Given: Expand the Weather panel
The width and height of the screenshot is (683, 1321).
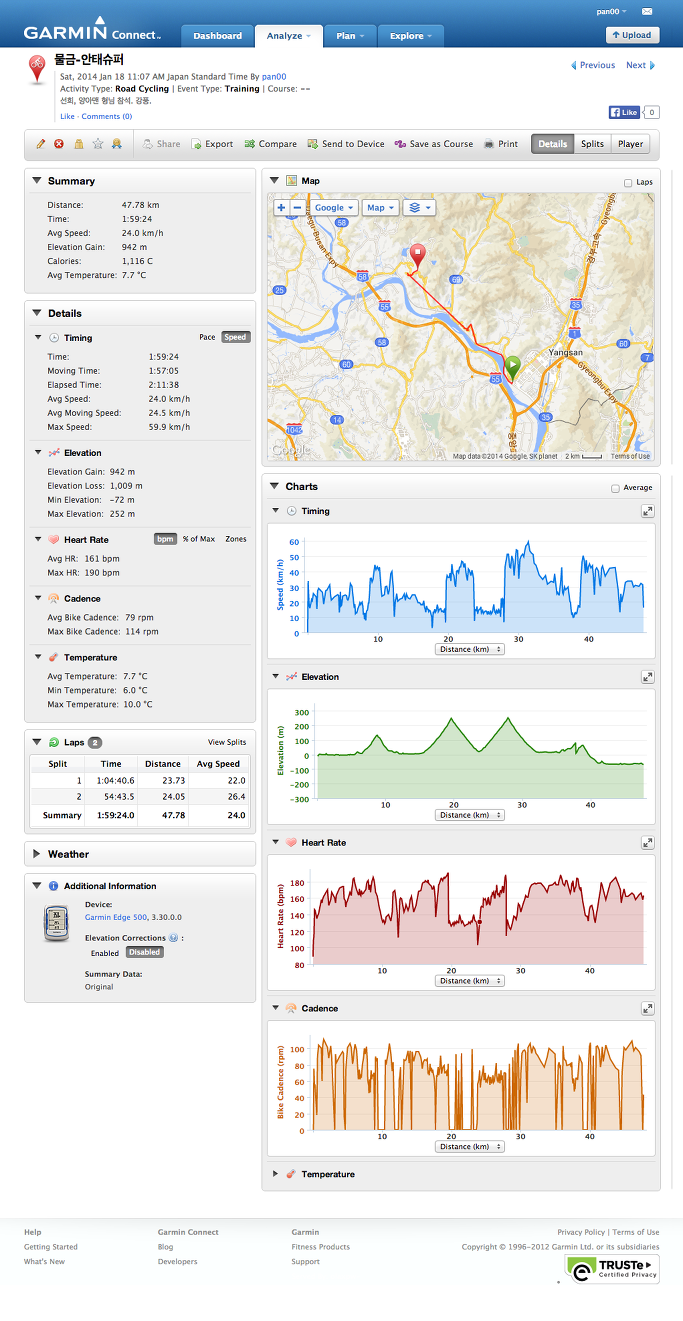Looking at the screenshot, I should (x=37, y=854).
